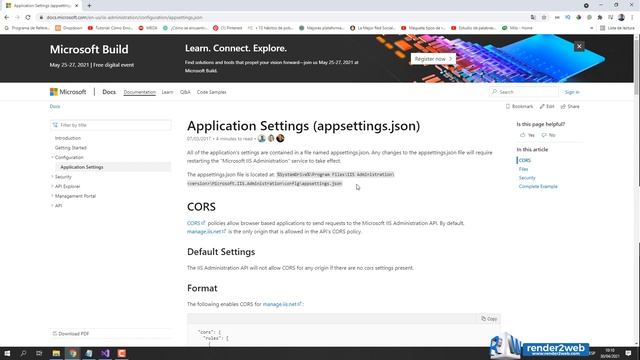The height and width of the screenshot is (360, 640).
Task: Open Visual Studio from the taskbar
Action: coord(105,353)
